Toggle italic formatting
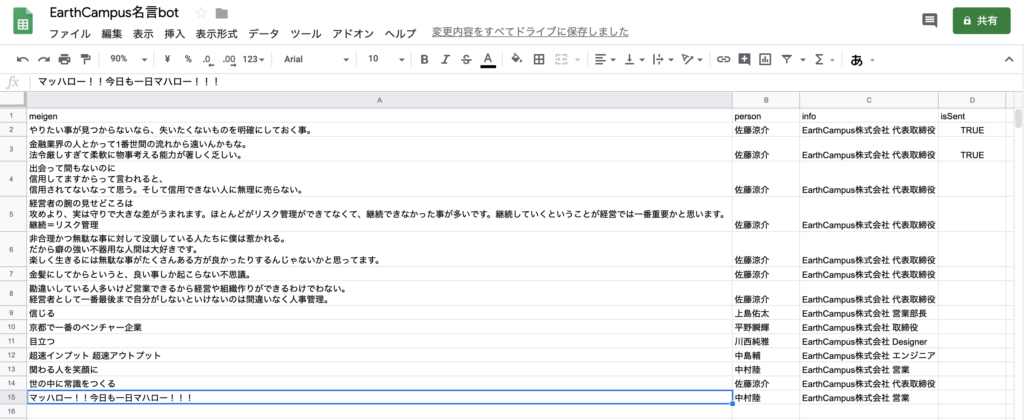The width and height of the screenshot is (1024, 420). click(445, 59)
